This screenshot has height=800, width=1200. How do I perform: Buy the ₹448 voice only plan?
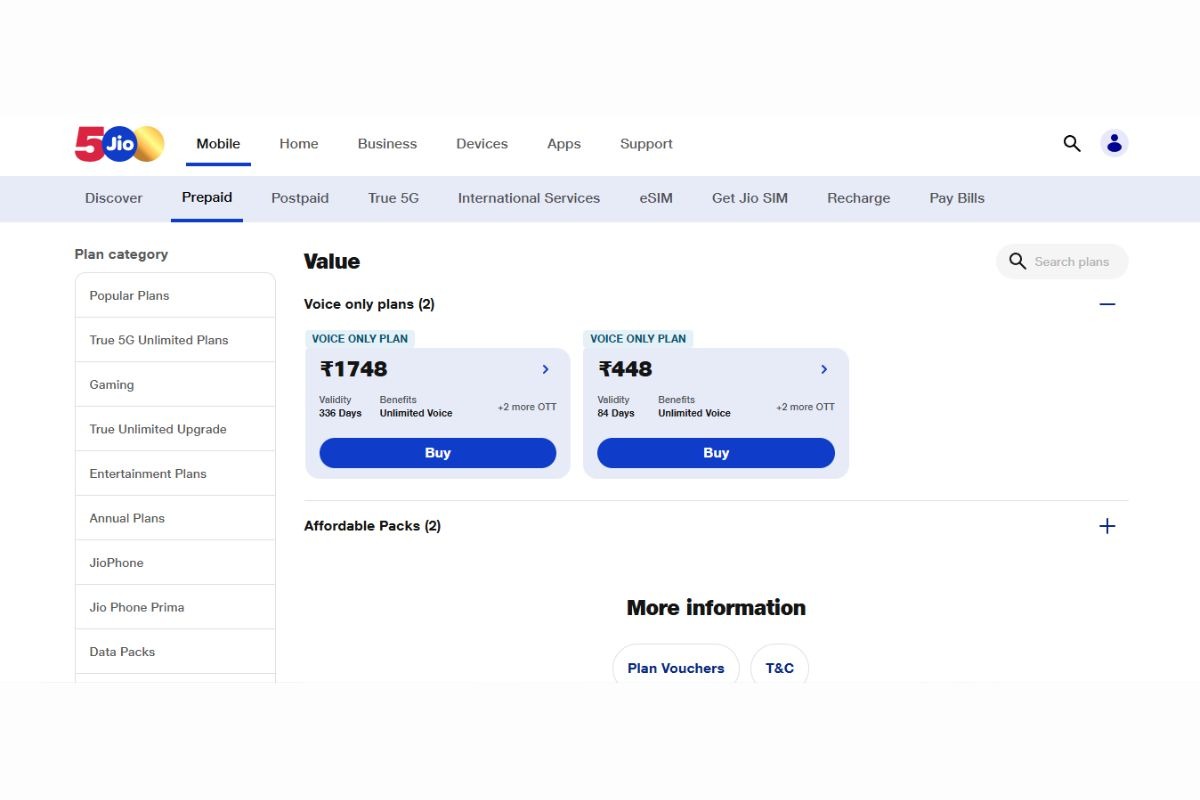point(716,453)
